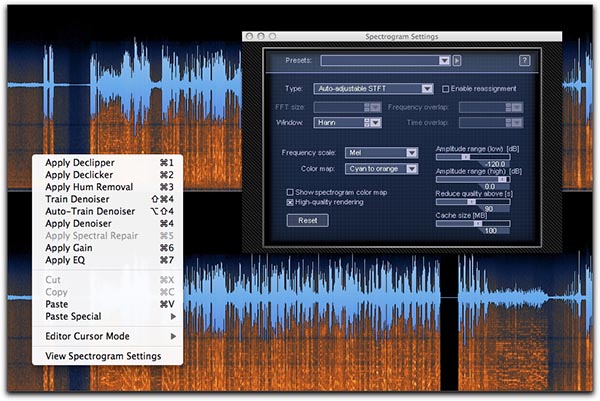Open the Color map dropdown Cyan to orange
This screenshot has width=600, height=401.
point(382,169)
